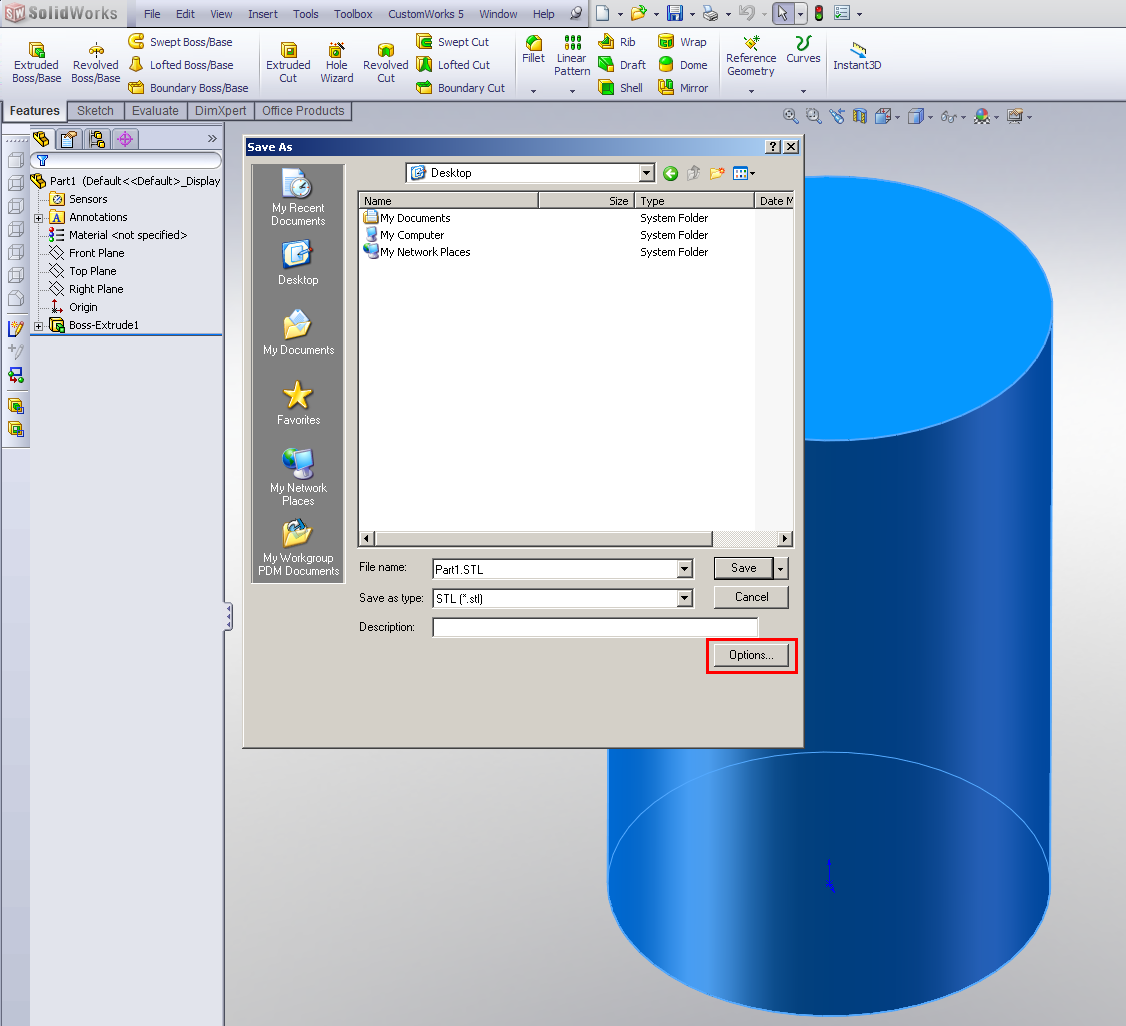
Task: Select My Computer in file list
Action: click(x=404, y=235)
